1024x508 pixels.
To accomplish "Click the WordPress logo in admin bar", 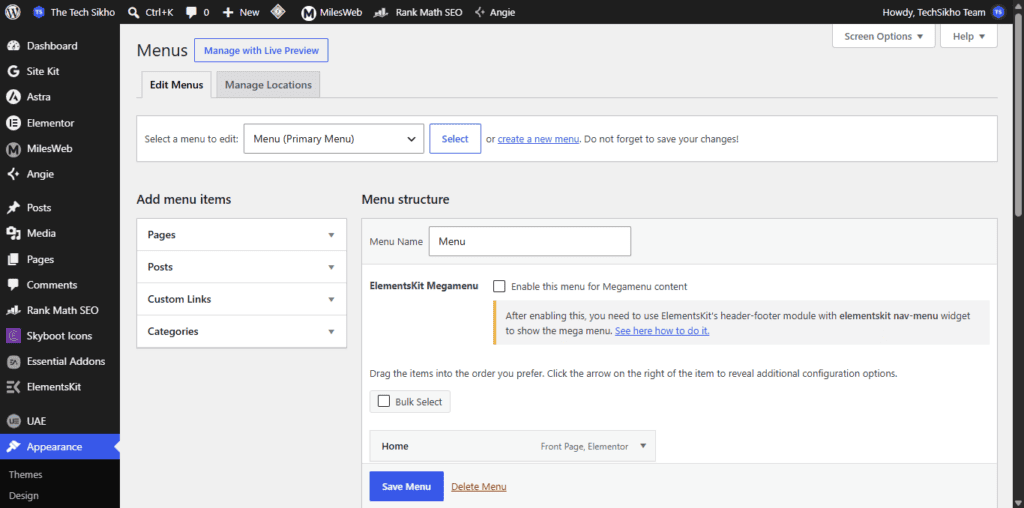I will tap(12, 12).
